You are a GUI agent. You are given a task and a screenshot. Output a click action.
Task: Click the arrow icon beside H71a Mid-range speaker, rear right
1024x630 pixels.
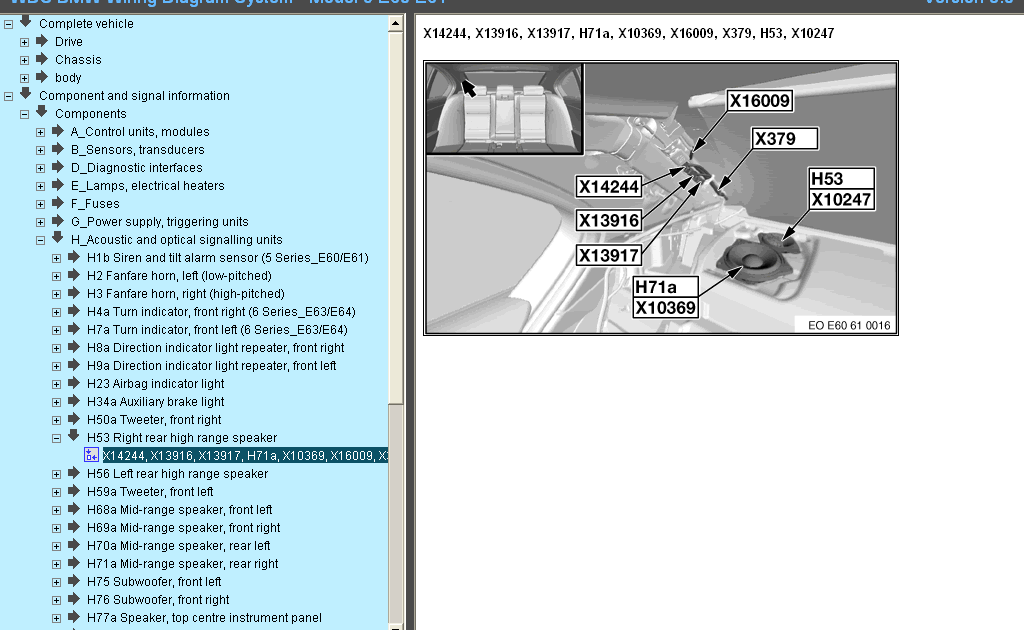pyautogui.click(x=74, y=563)
